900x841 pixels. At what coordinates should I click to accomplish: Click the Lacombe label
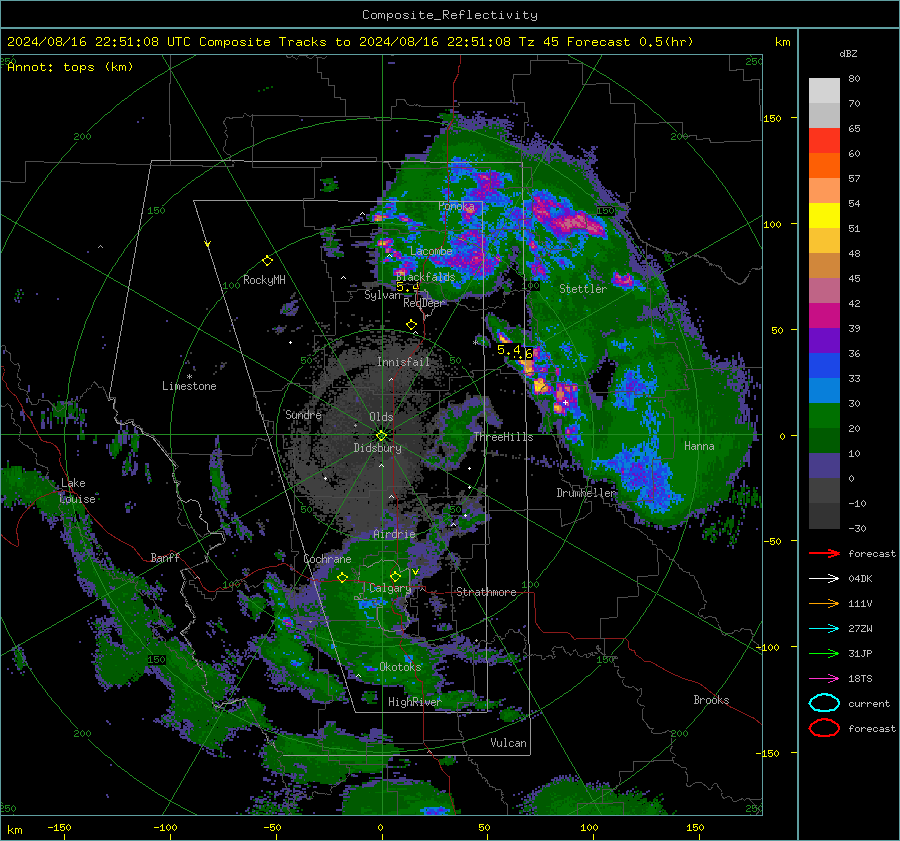(x=431, y=251)
